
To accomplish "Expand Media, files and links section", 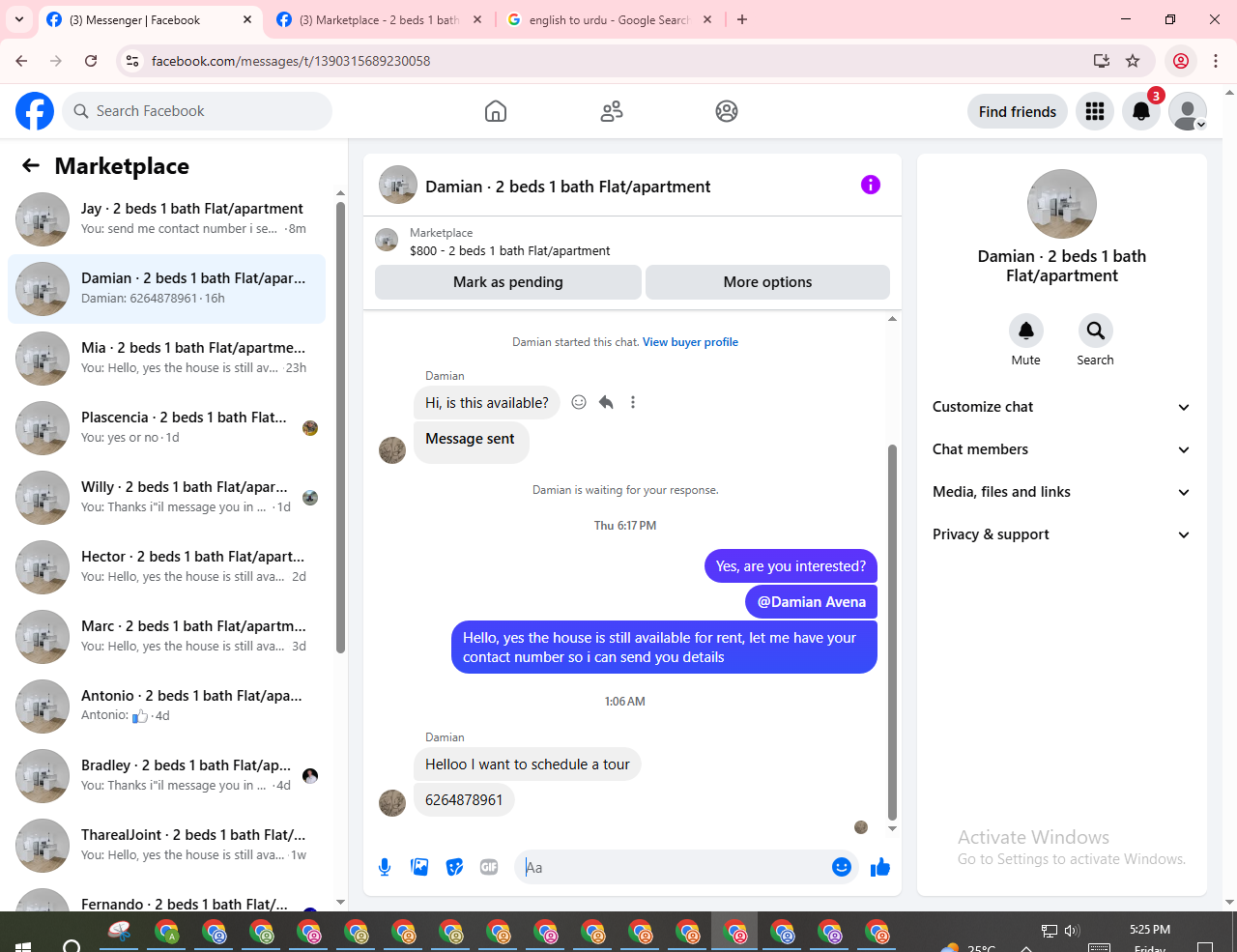I will point(1062,492).
